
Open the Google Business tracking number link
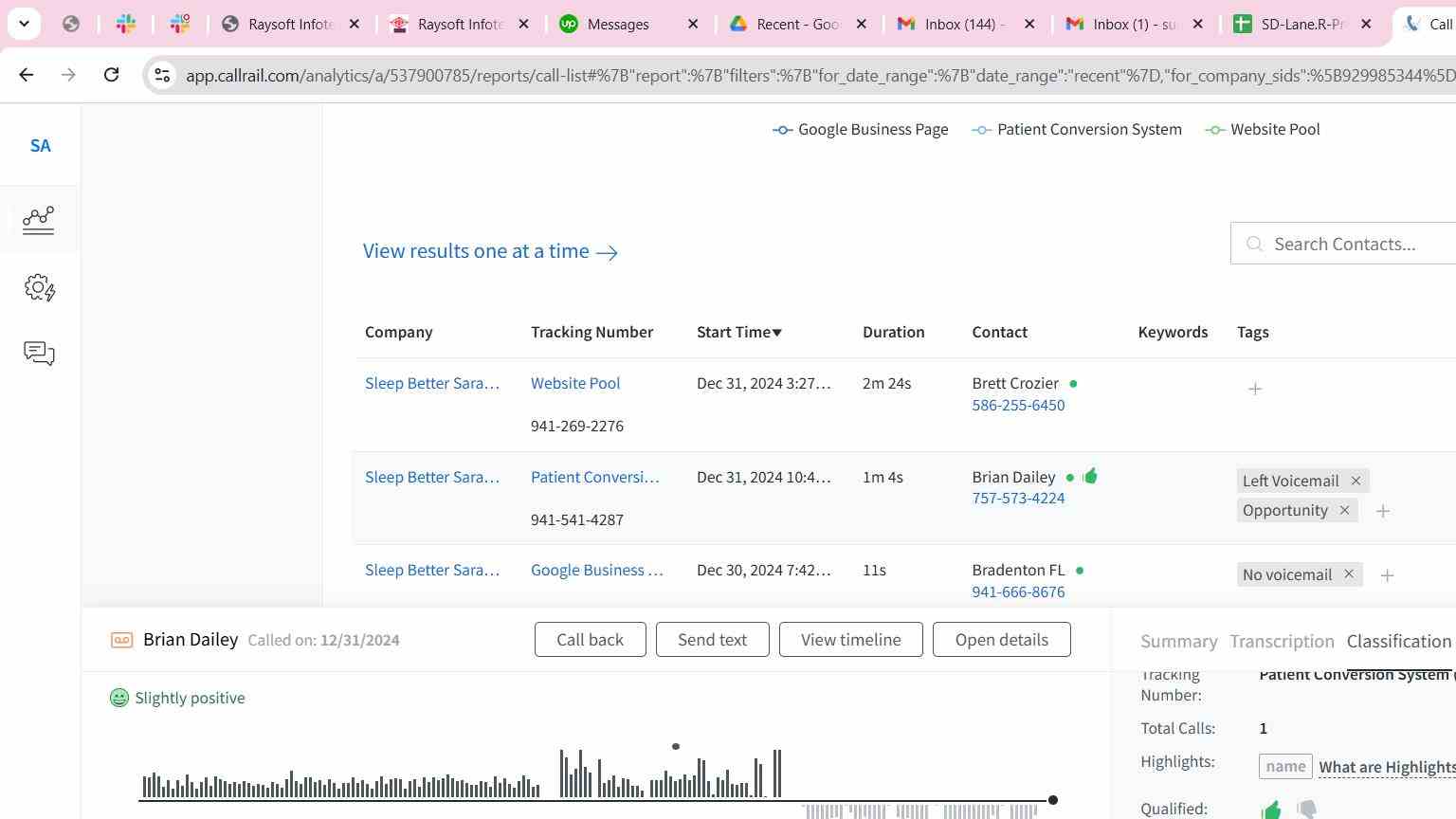point(596,570)
